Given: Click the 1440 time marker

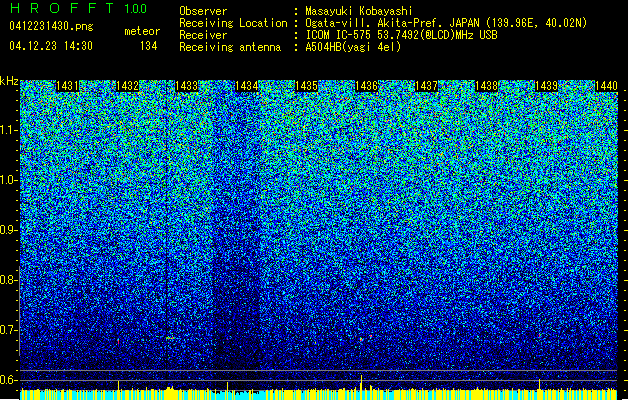Looking at the screenshot, I should click(x=606, y=86).
